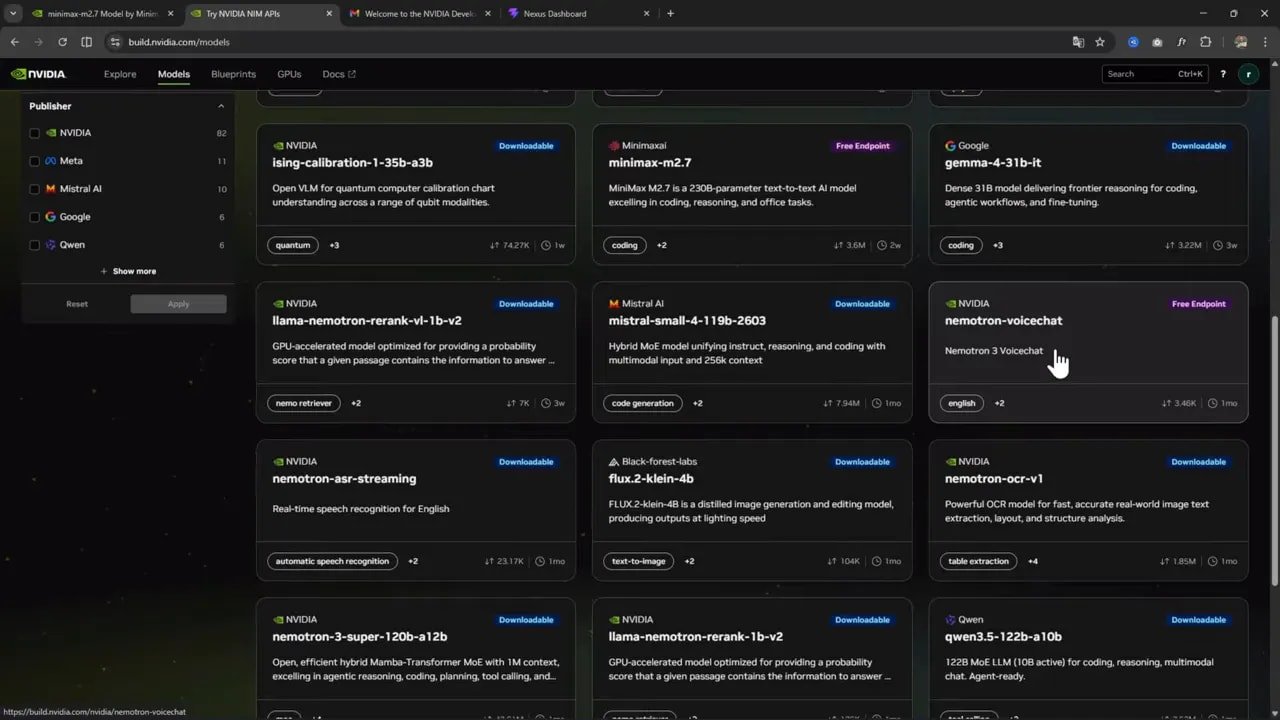Expand +4 tags on nemotron-ocr-v1 card
This screenshot has width=1280, height=720.
click(x=1032, y=561)
